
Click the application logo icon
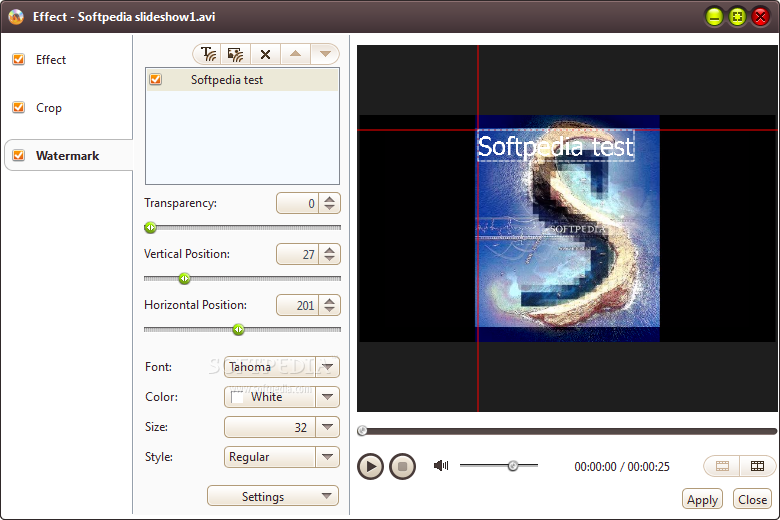16,16
